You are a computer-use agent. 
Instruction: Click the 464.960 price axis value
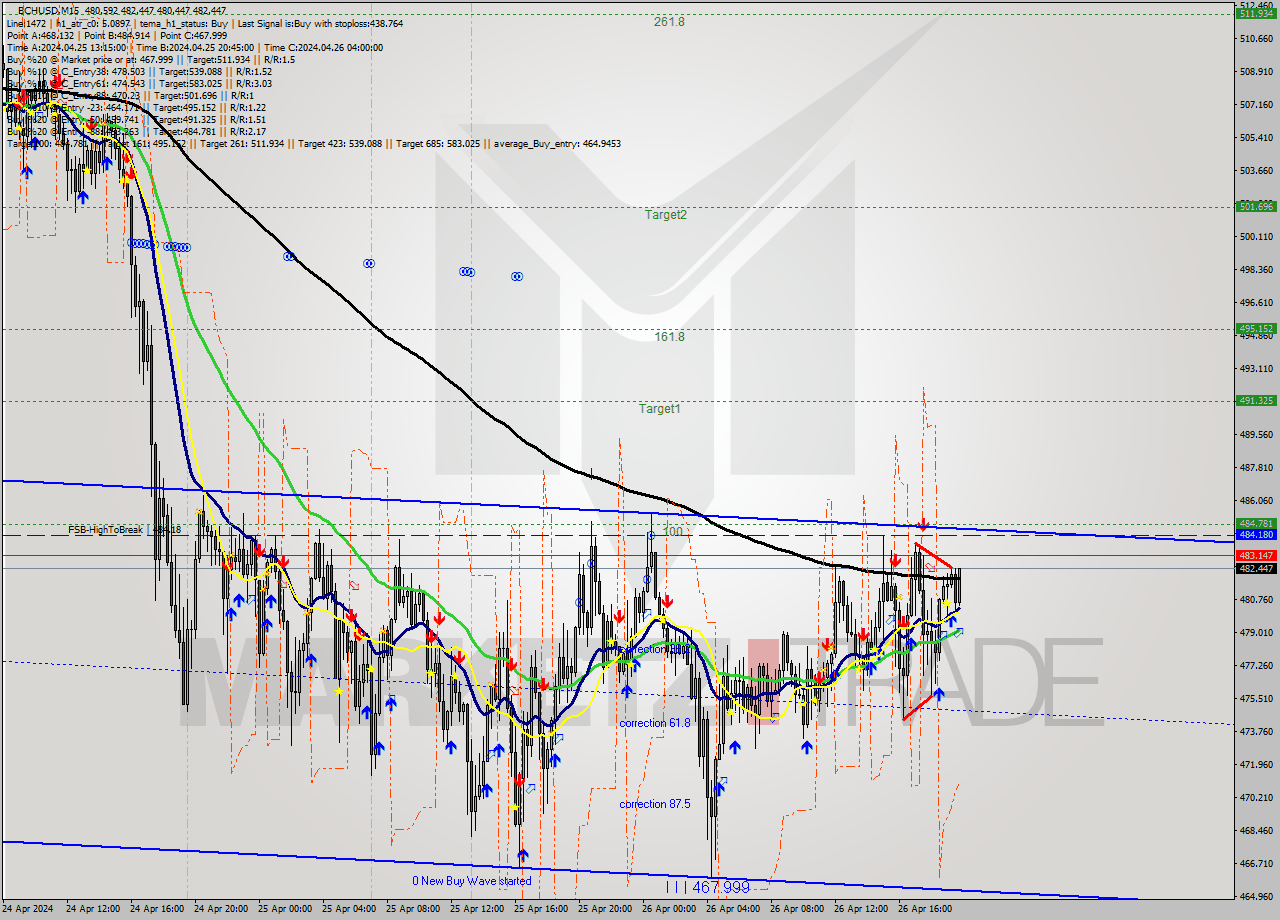pos(1256,897)
